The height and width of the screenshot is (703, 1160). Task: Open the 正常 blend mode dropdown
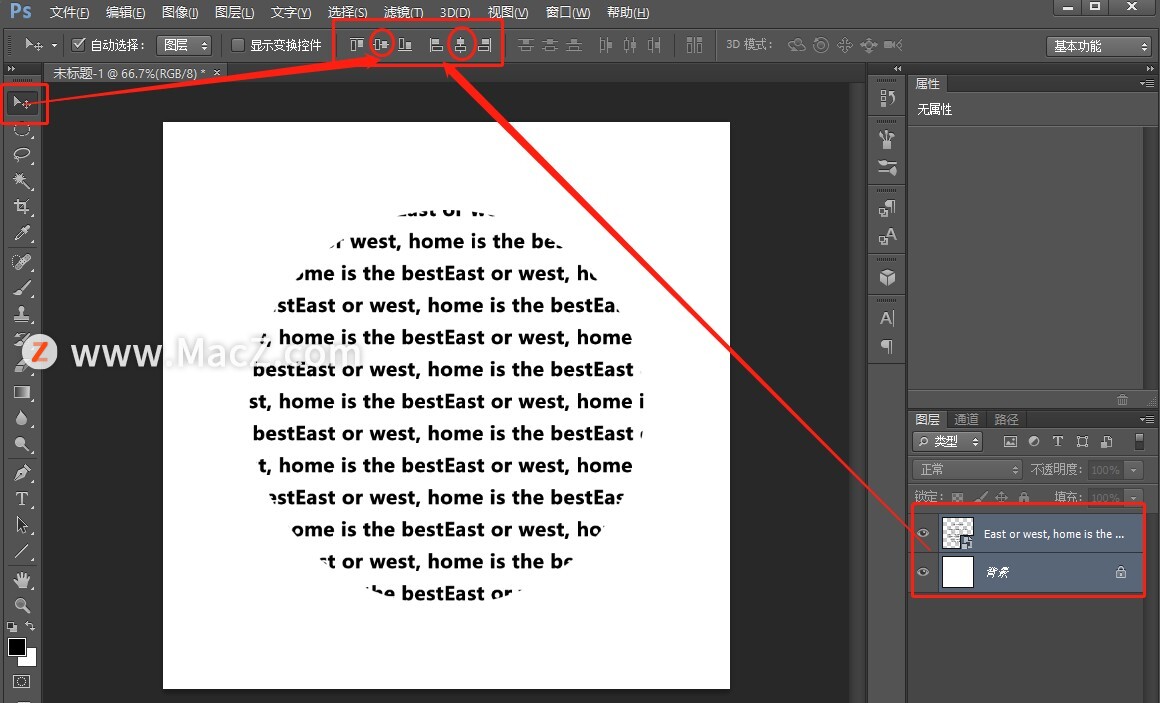click(968, 470)
